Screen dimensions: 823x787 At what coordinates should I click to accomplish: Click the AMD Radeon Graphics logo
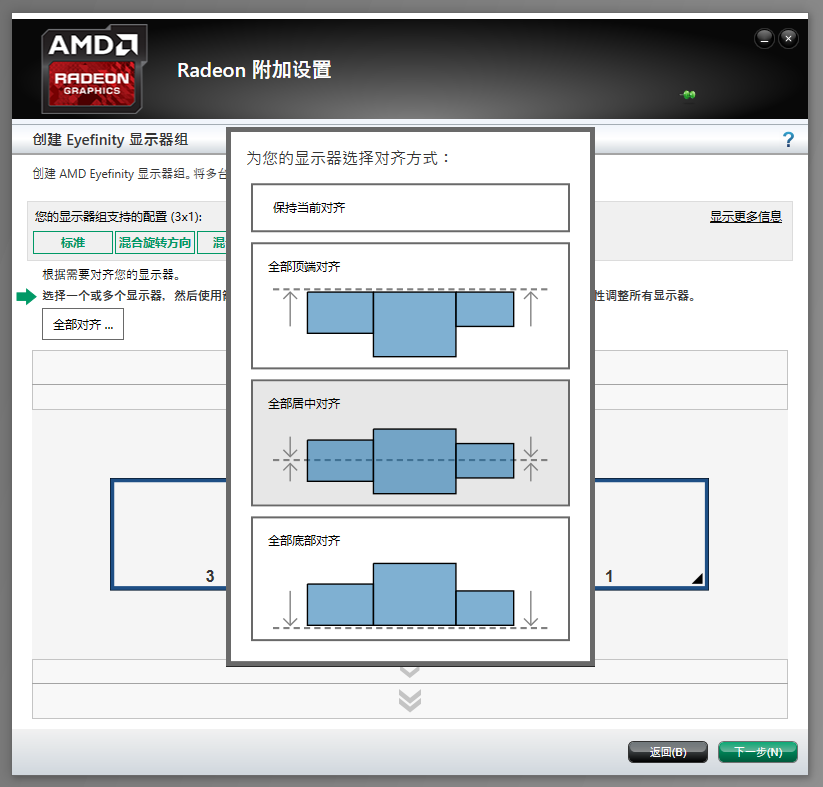94,68
